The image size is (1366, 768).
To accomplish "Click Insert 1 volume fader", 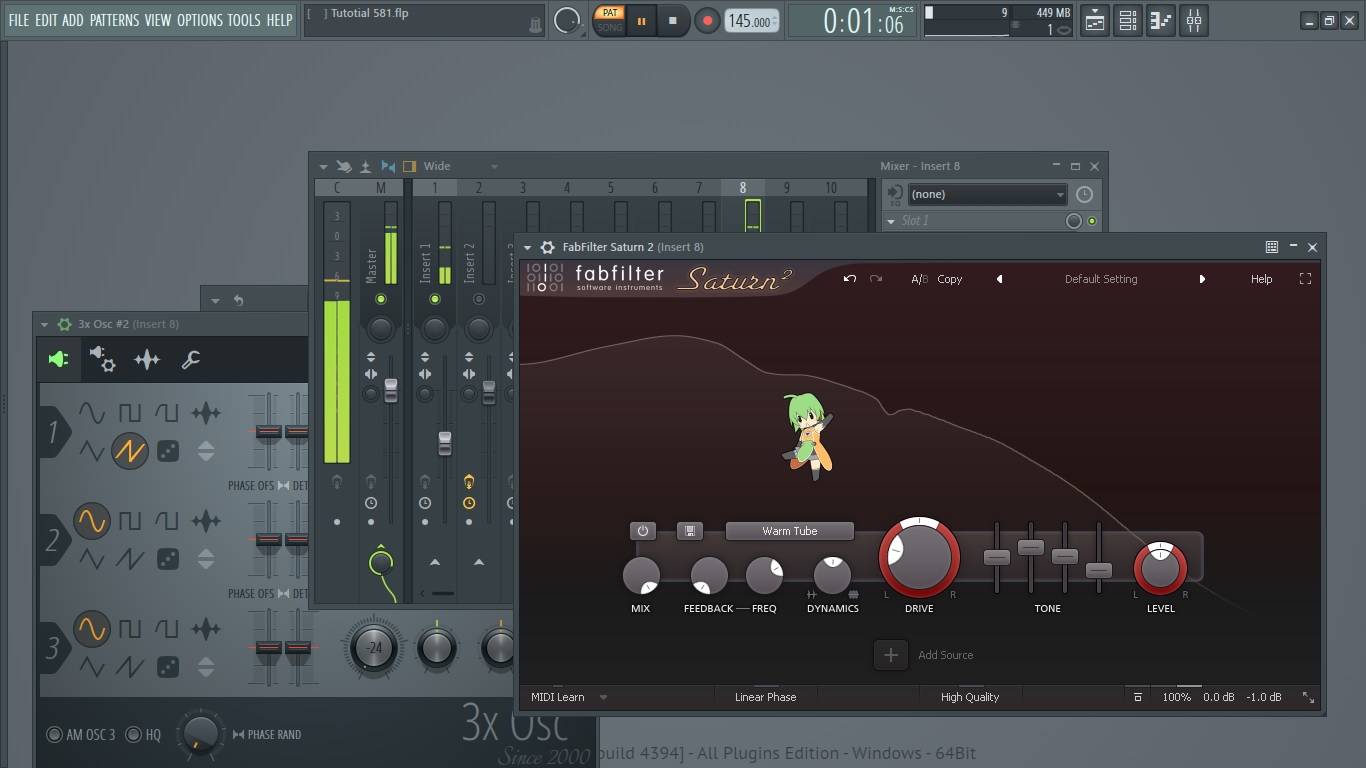I will [x=445, y=443].
